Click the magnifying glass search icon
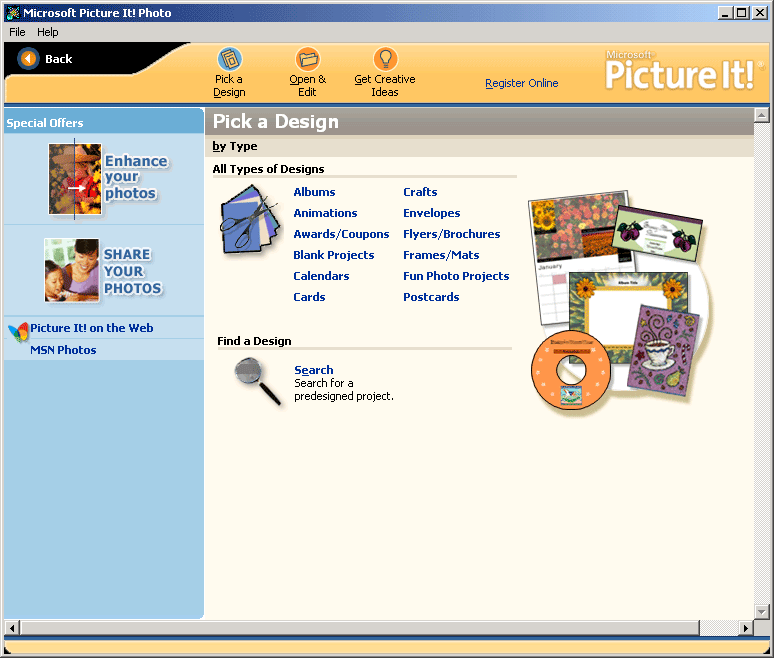The width and height of the screenshot is (774, 658). coord(257,382)
